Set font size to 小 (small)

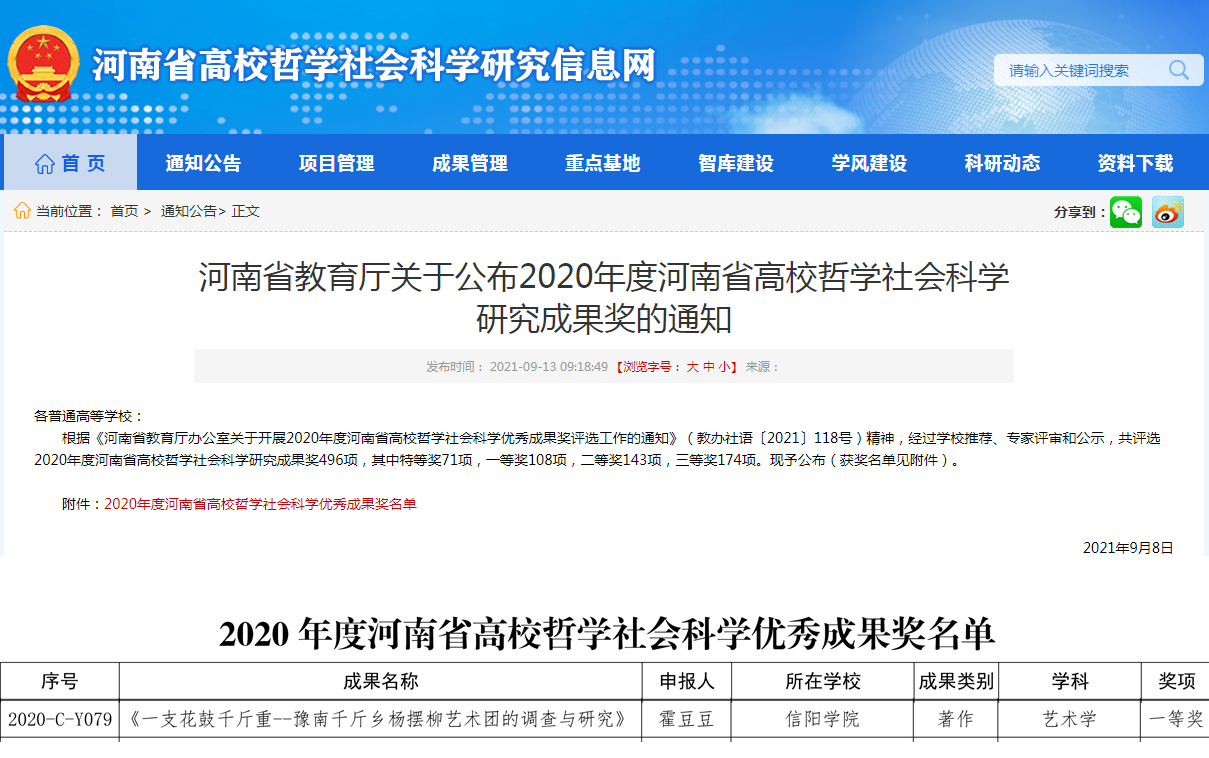point(723,367)
